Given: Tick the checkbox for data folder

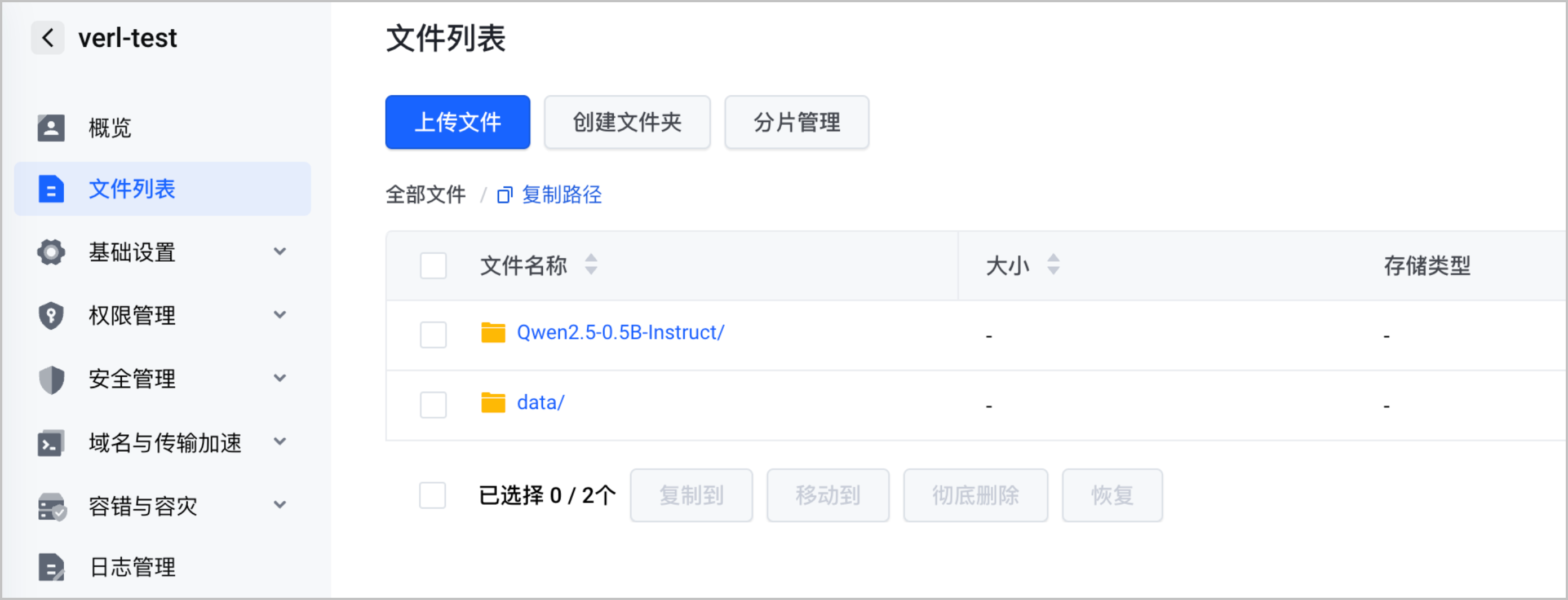Looking at the screenshot, I should (x=433, y=404).
